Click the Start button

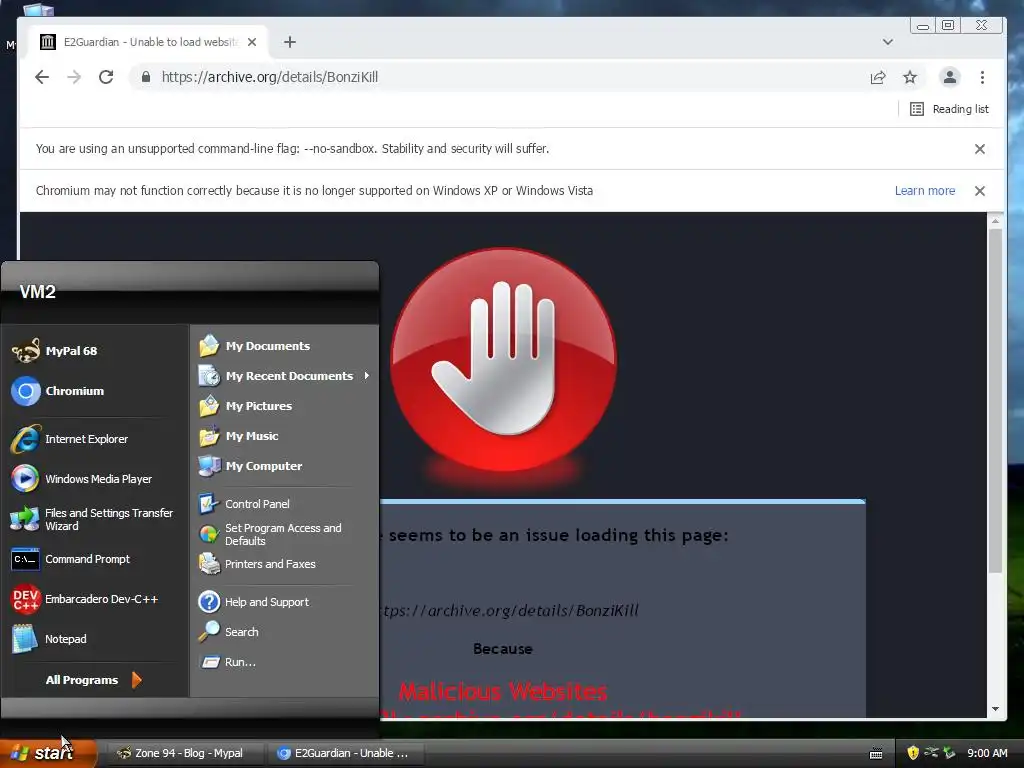tap(48, 753)
